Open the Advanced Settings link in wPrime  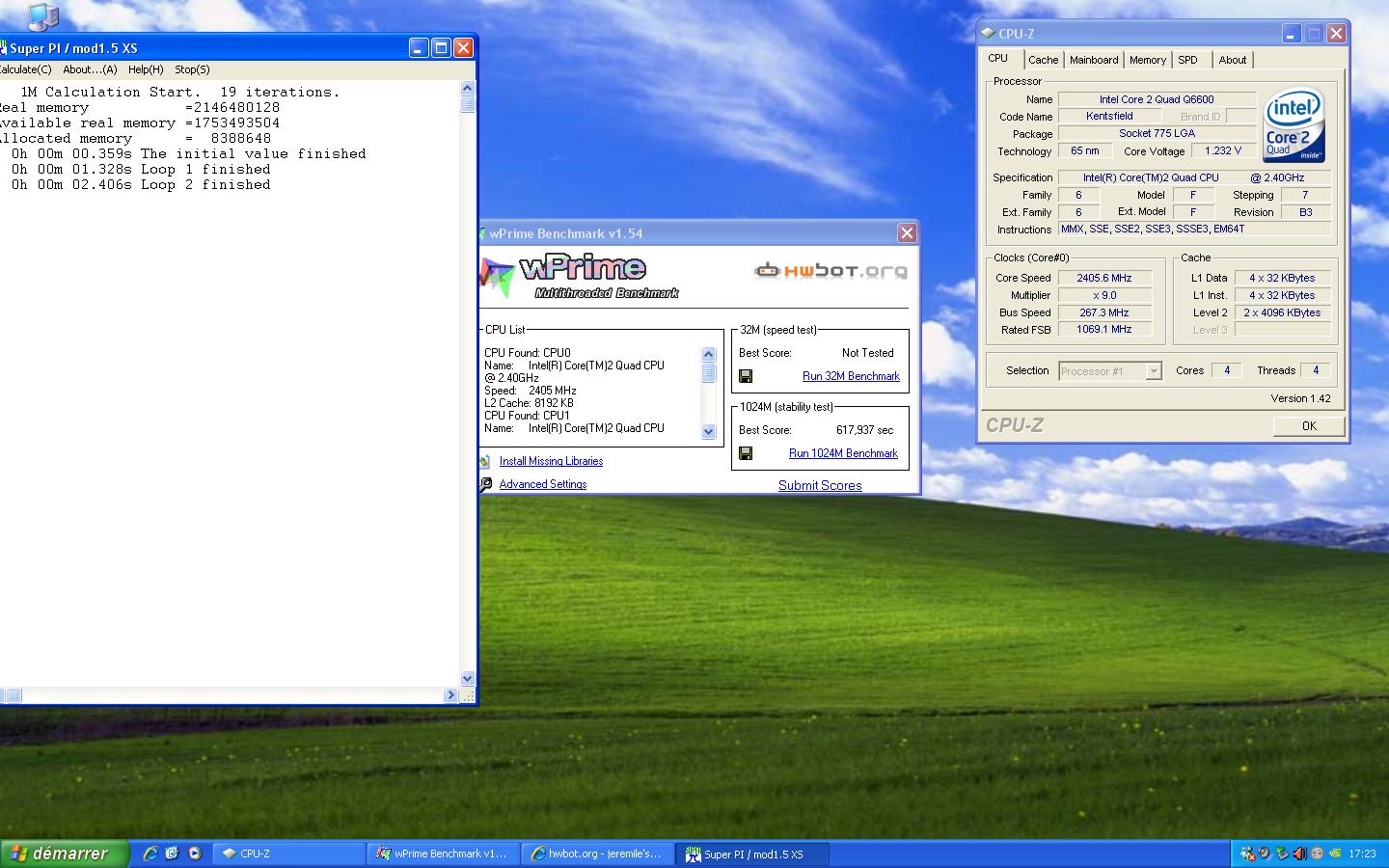click(543, 484)
